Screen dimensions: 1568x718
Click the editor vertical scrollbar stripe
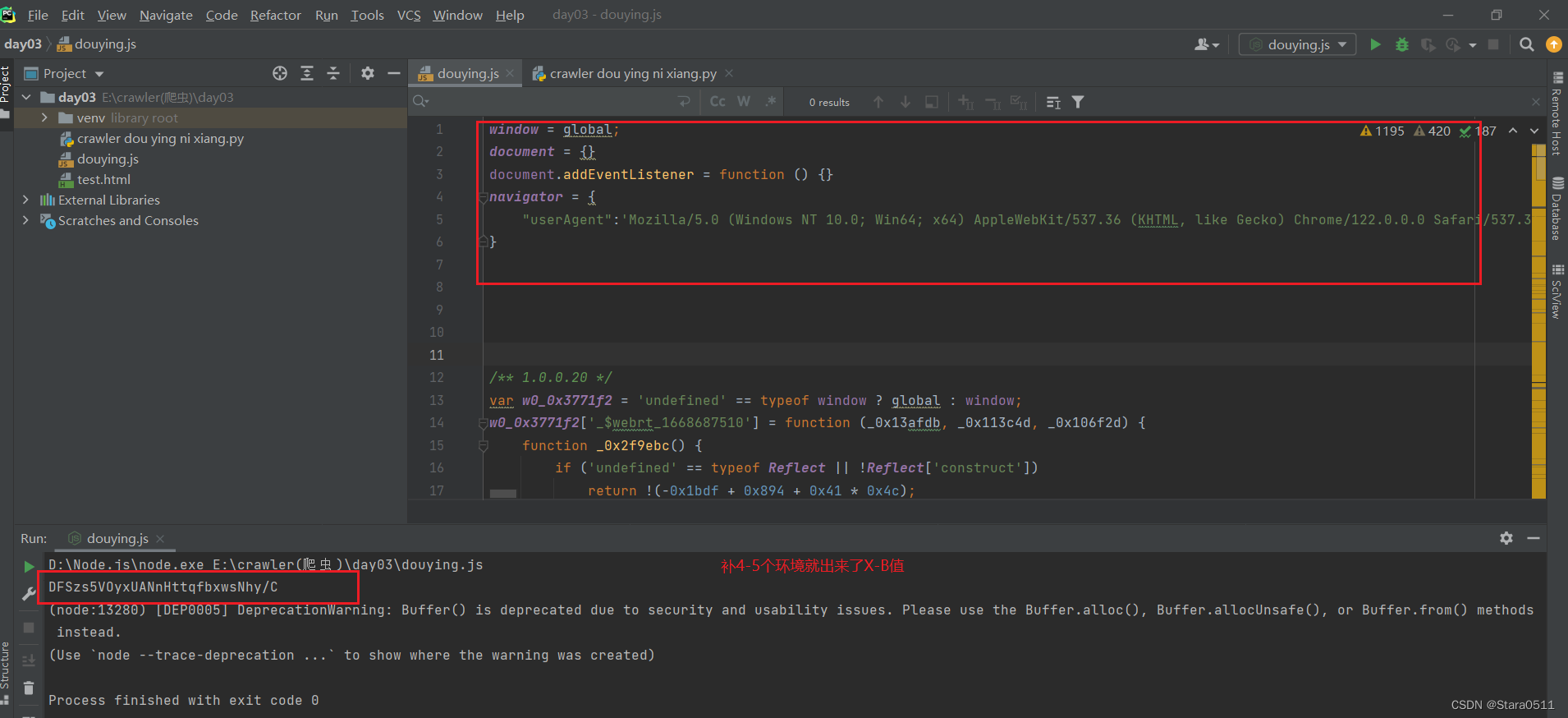point(1538,320)
